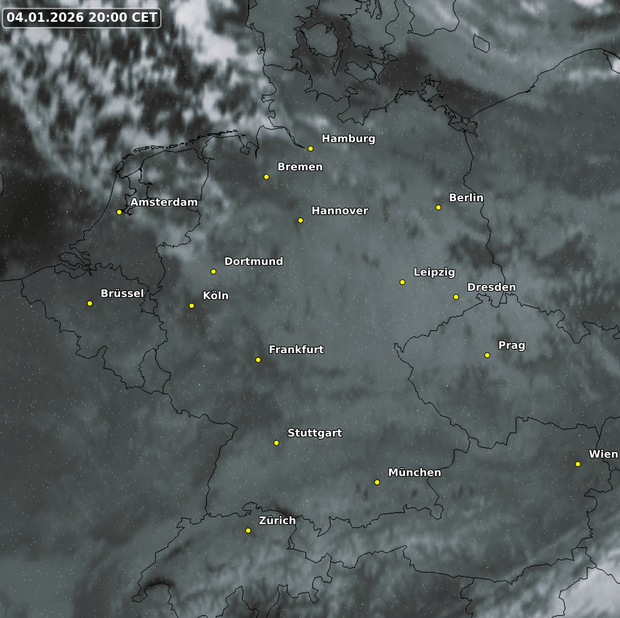The image size is (620, 618).
Task: Click the yellow Hamburg city marker
Action: point(310,148)
